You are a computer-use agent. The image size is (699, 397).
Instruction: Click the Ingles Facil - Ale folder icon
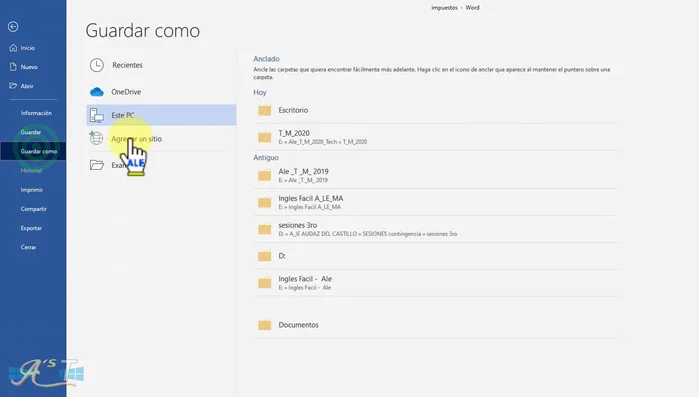[264, 283]
